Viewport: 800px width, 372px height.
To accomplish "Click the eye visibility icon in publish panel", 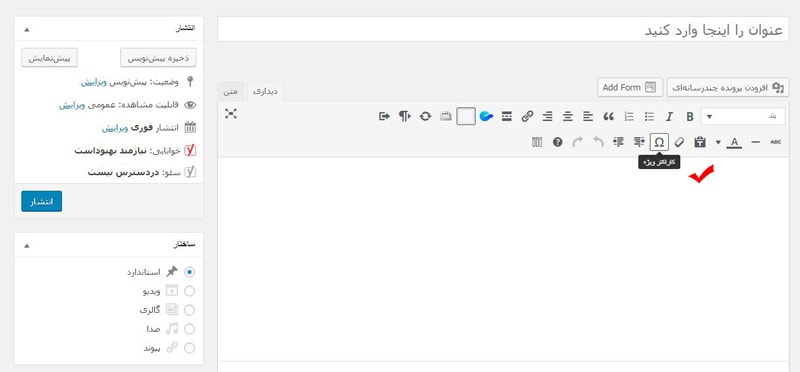I will [x=190, y=106].
